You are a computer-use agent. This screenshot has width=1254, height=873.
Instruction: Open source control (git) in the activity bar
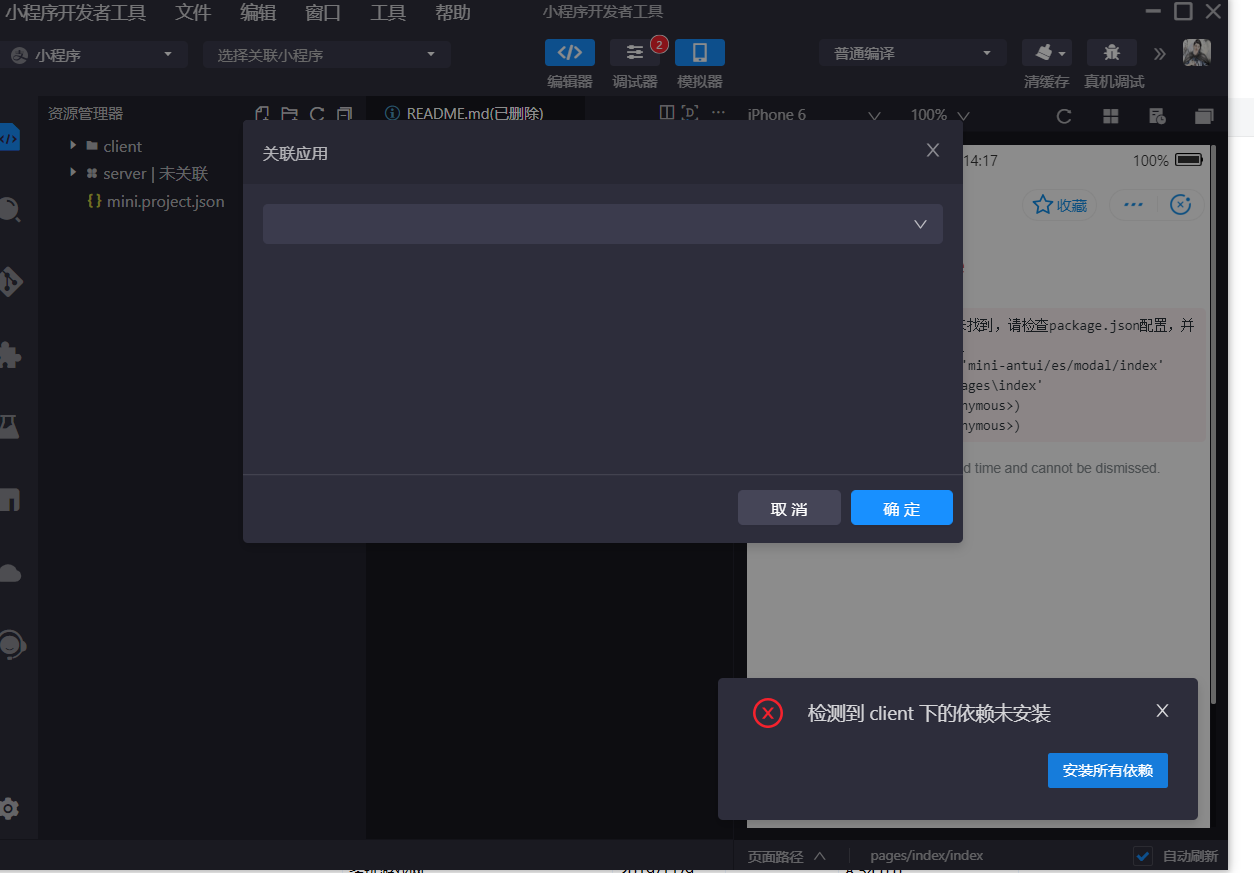pos(10,281)
